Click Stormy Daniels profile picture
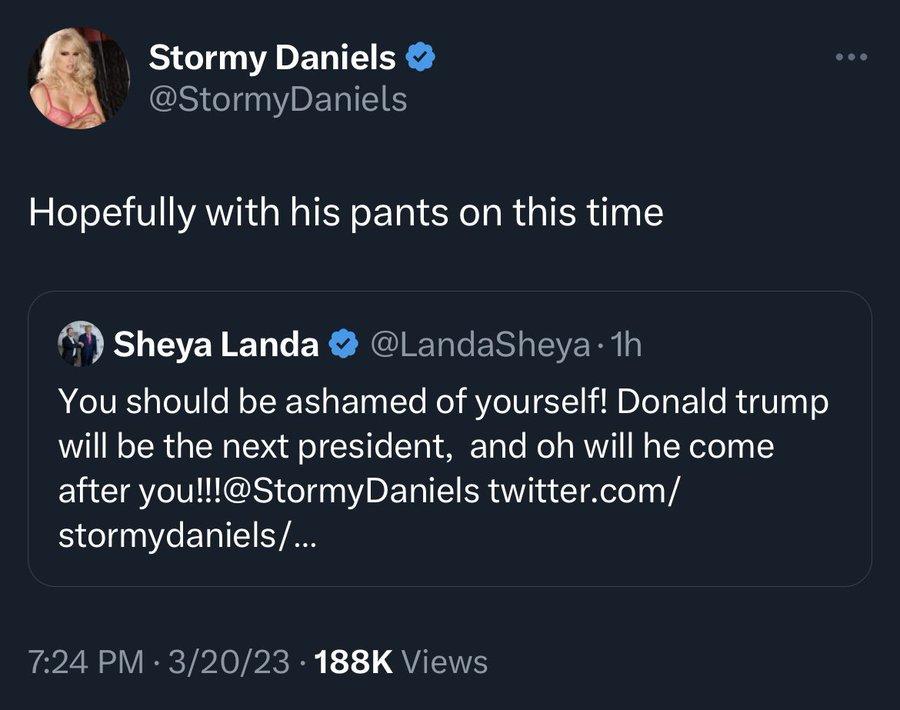Image resolution: width=900 pixels, height=710 pixels. pos(77,74)
